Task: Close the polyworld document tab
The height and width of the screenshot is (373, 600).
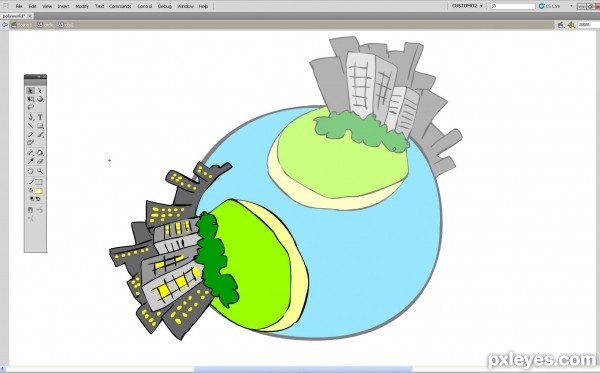Action: coord(29,16)
